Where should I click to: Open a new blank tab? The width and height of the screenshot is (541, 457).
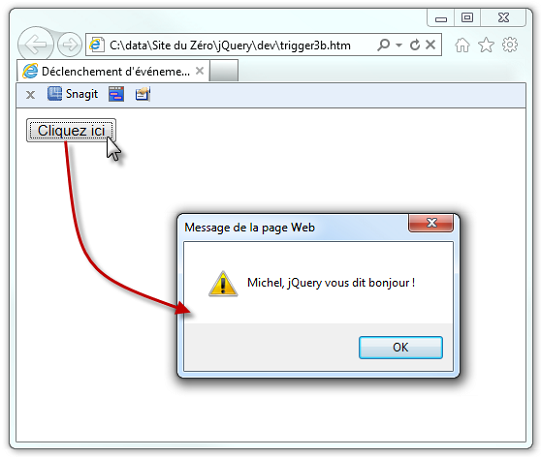pyautogui.click(x=224, y=71)
